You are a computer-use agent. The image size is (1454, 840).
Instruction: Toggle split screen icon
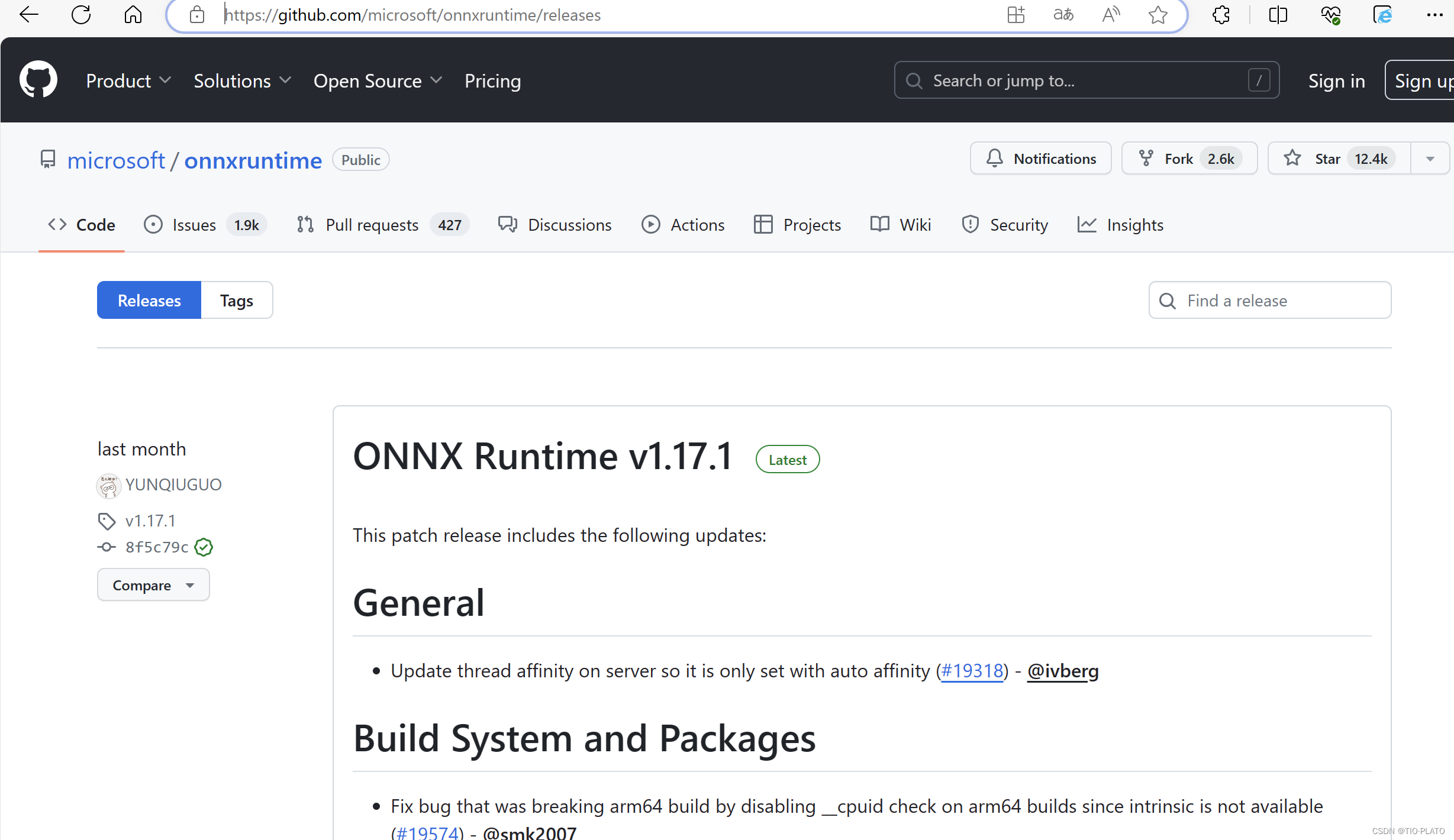1278,15
